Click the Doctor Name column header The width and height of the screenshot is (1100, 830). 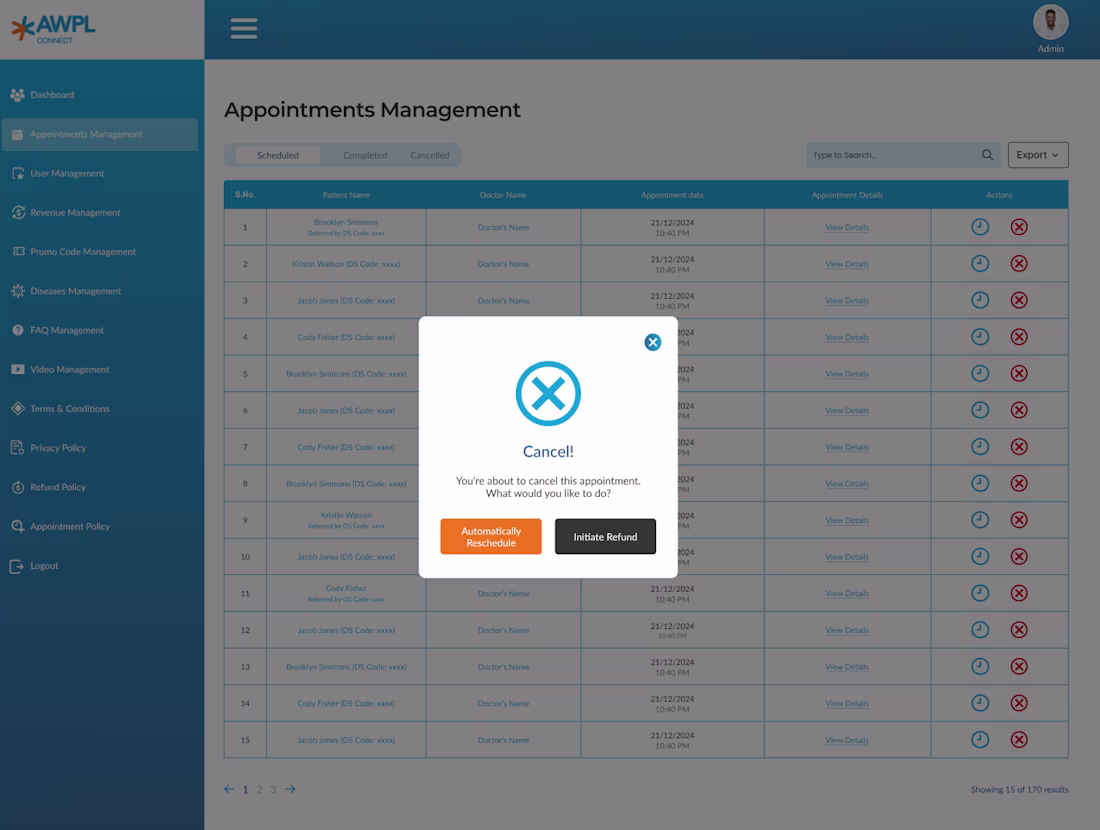click(x=503, y=195)
